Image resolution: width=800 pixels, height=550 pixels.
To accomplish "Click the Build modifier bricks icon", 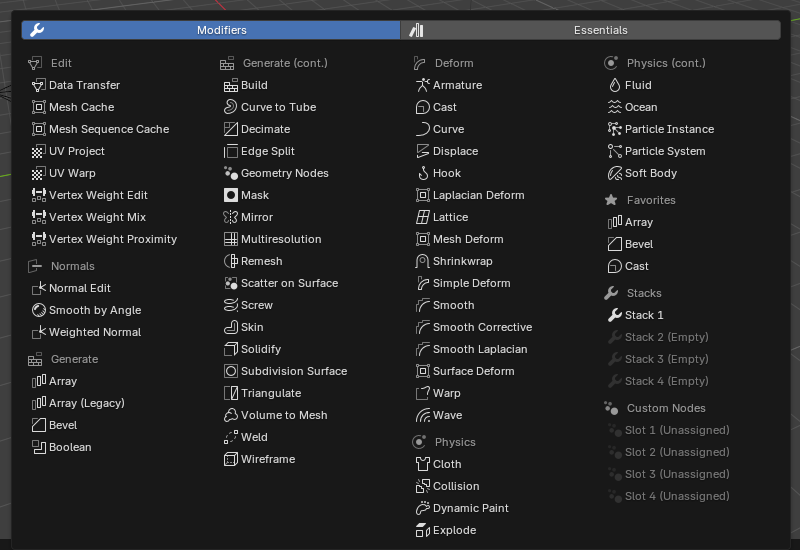I will (231, 85).
